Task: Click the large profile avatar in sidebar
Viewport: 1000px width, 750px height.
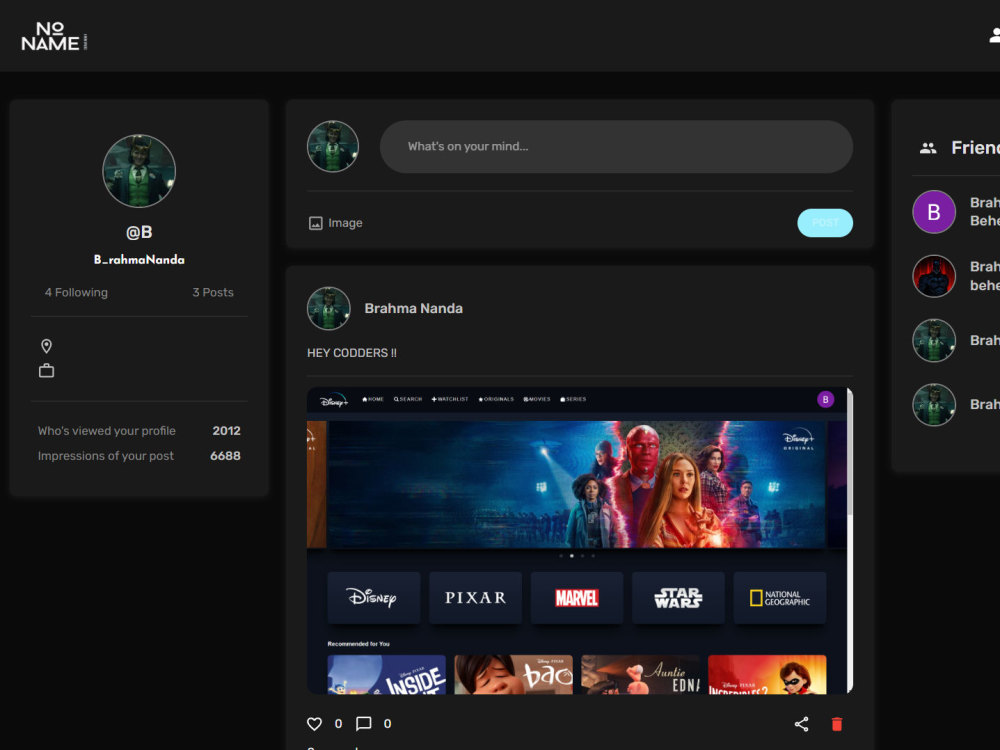Action: pos(139,171)
